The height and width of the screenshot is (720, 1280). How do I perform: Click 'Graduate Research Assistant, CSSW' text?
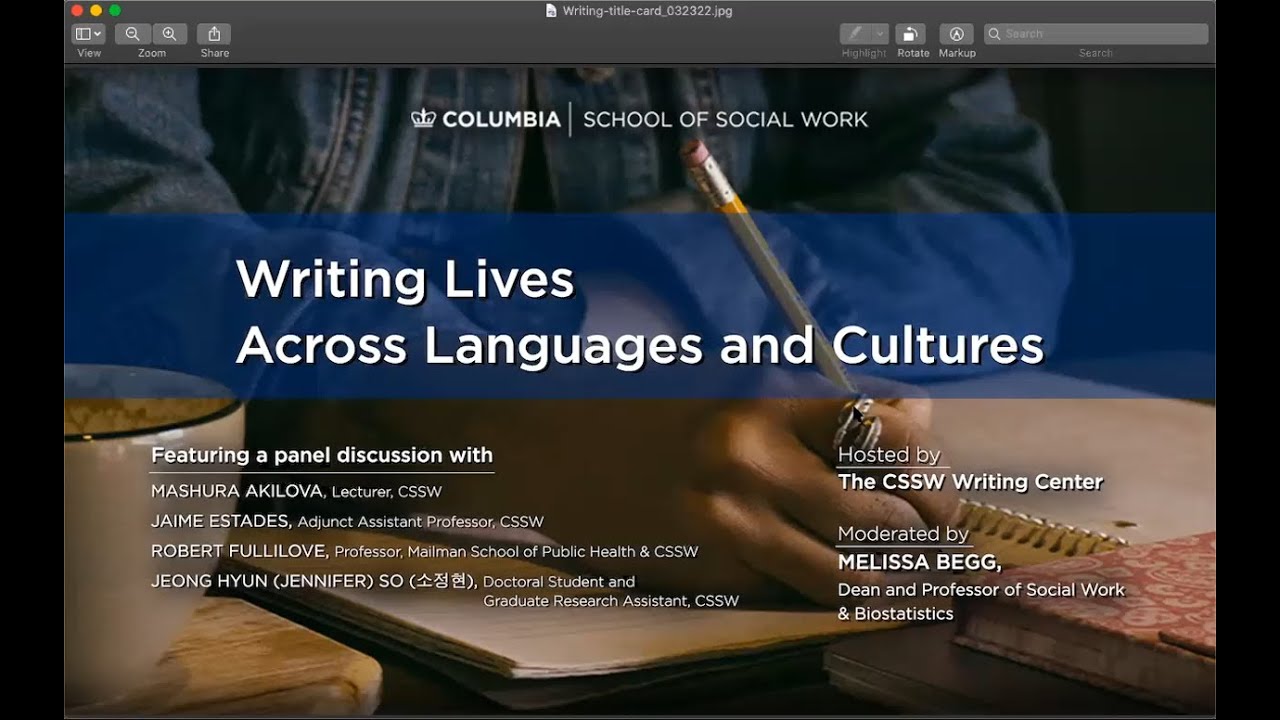click(x=611, y=601)
